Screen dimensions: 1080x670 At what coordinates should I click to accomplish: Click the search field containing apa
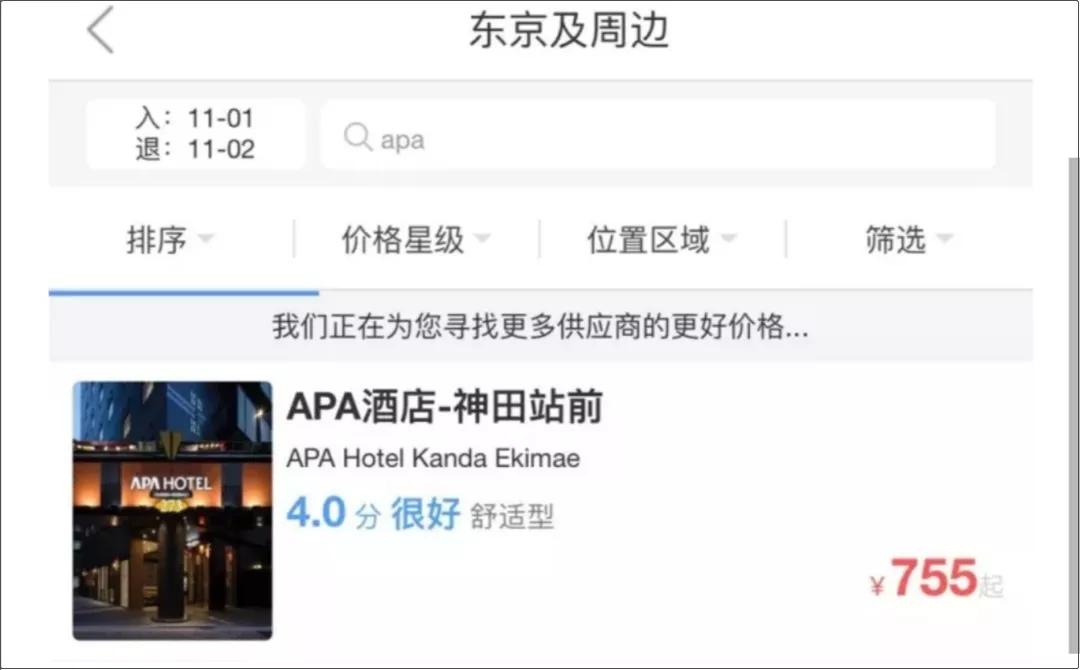(x=658, y=134)
